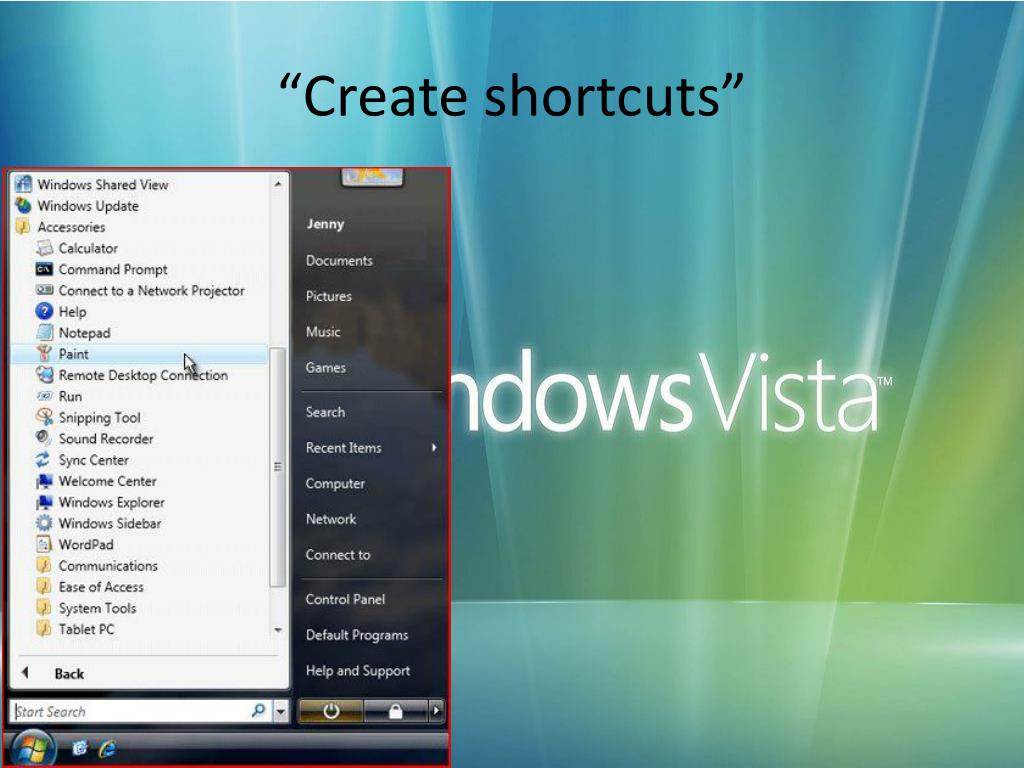Open Windows Explorer icon
Viewport: 1024px width, 768px height.
point(44,502)
